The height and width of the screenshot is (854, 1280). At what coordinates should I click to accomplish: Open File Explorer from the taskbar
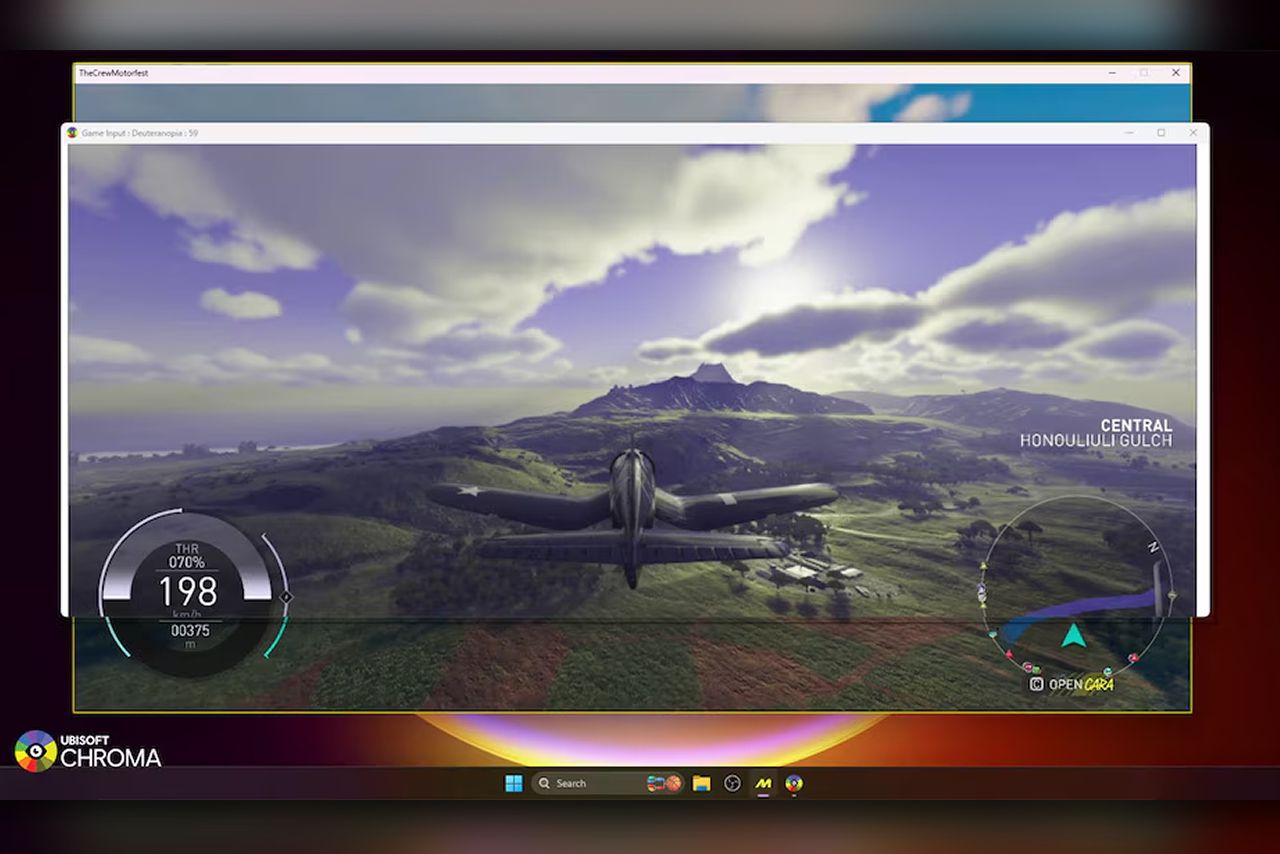tap(701, 783)
